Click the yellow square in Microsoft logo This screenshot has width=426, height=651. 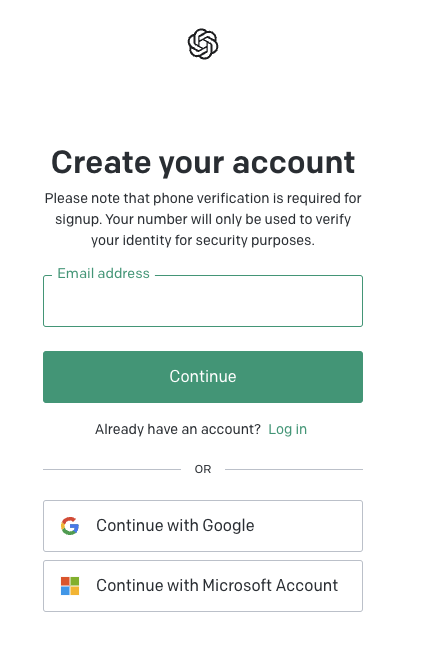point(75,591)
